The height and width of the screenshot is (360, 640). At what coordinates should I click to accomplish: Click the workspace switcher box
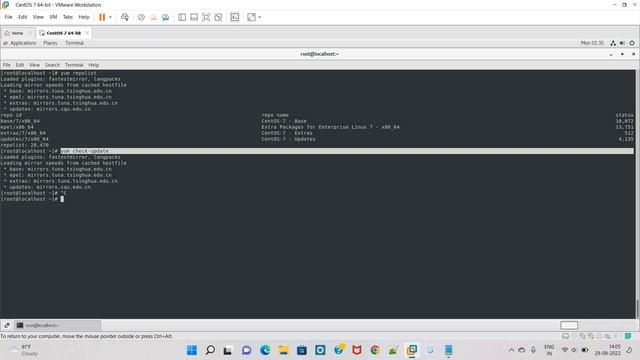pyautogui.click(x=569, y=325)
